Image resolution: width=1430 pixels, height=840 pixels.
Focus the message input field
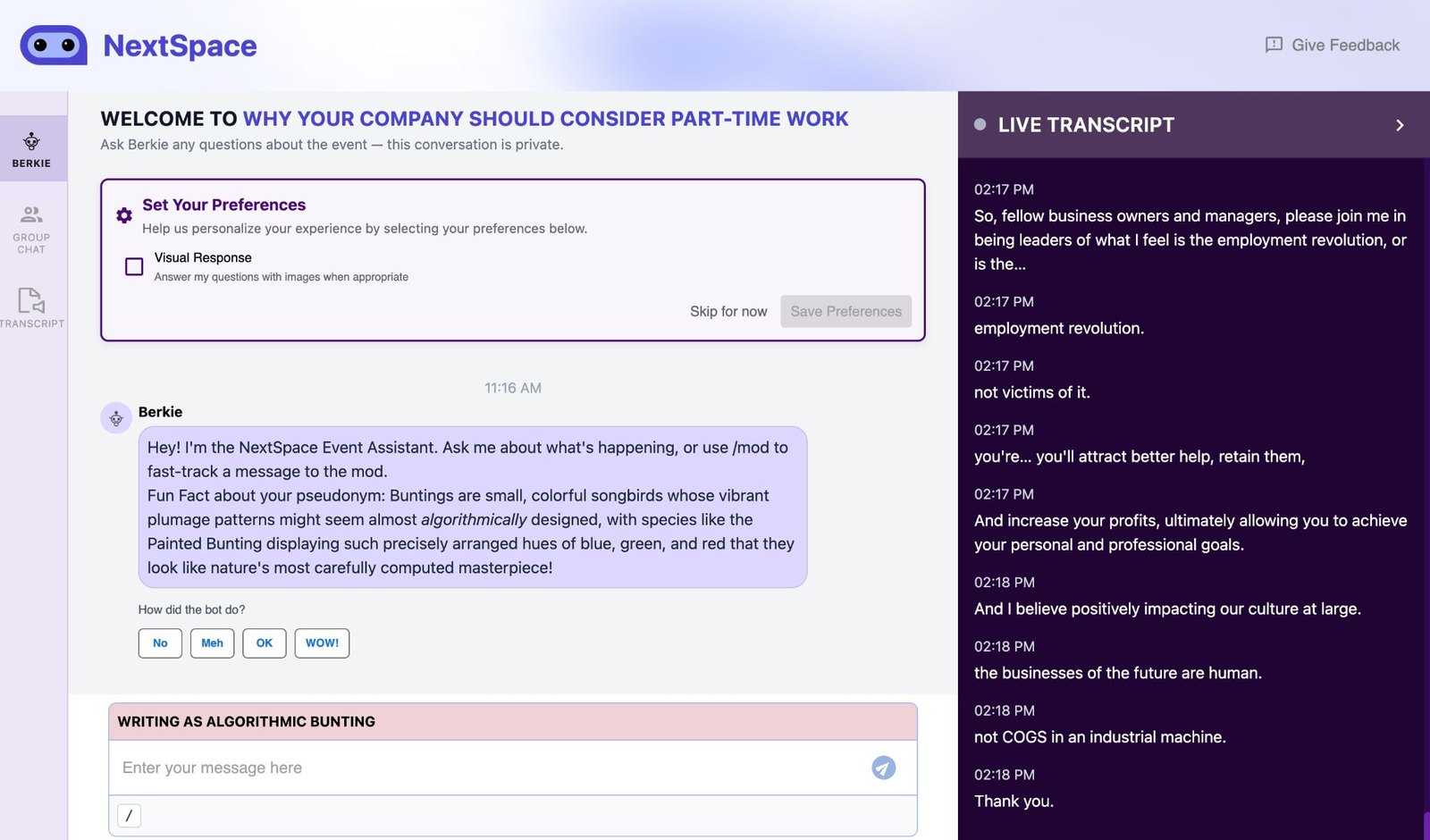(x=487, y=768)
